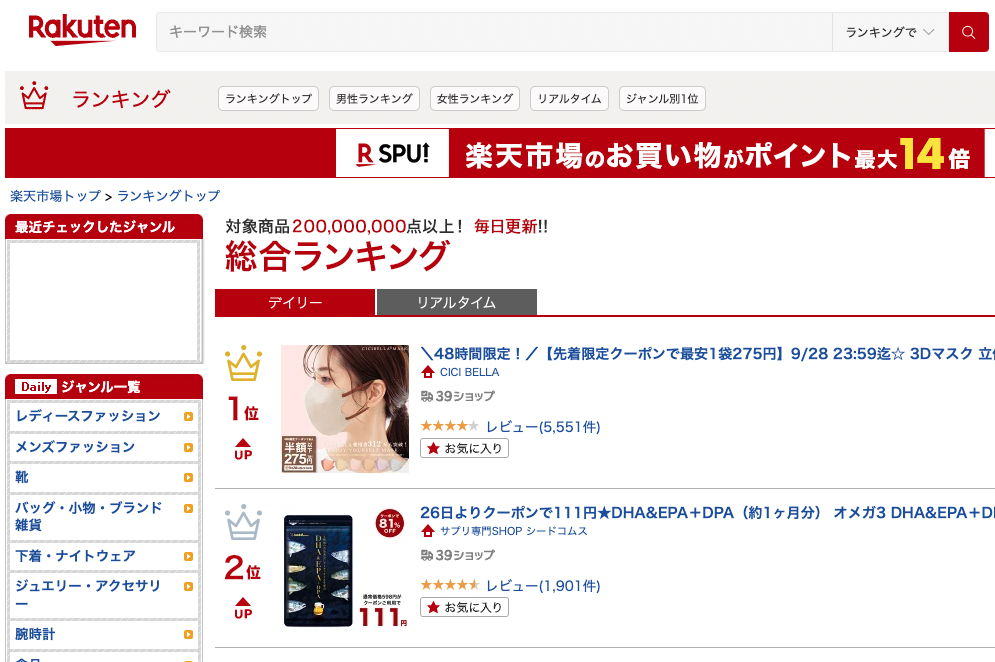Image resolution: width=995 pixels, height=662 pixels.
Task: Open the バッグ・小物・ブランド雑貨 genre
Action: coord(89,516)
